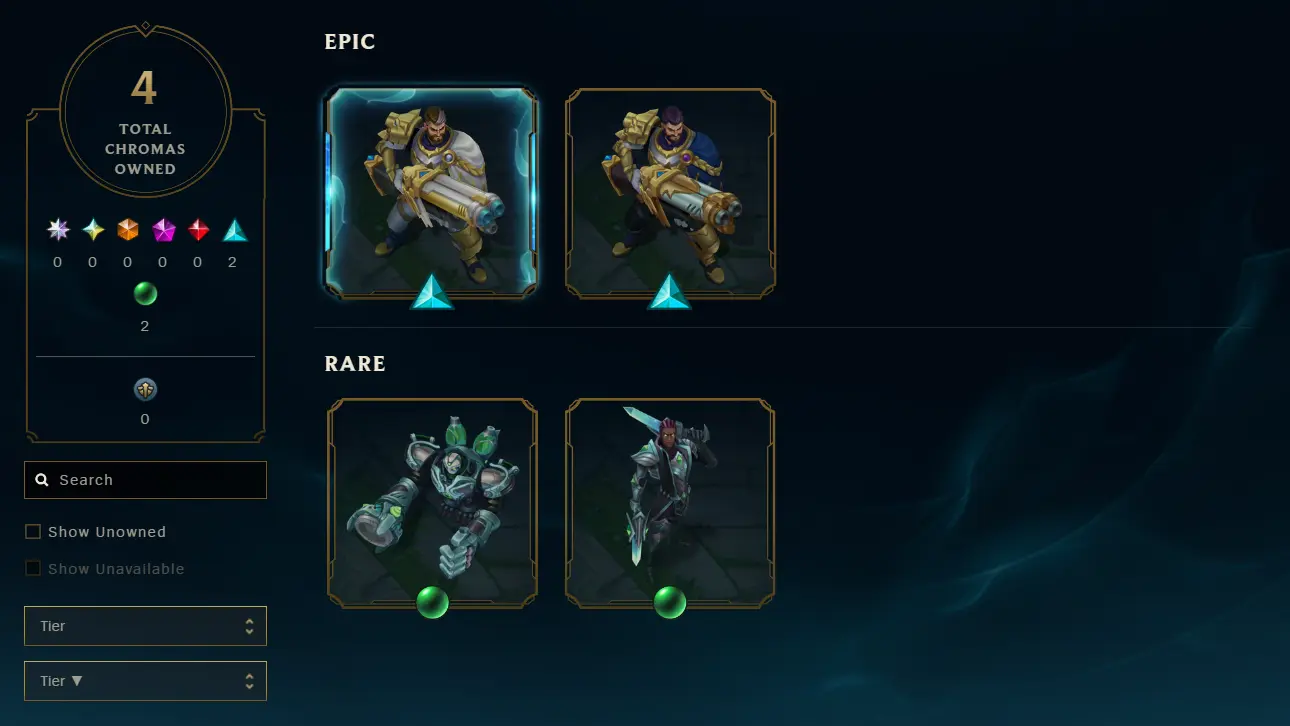Expand the Tier ▼ sort dropdown
Viewport: 1290px width, 726px height.
pos(145,681)
